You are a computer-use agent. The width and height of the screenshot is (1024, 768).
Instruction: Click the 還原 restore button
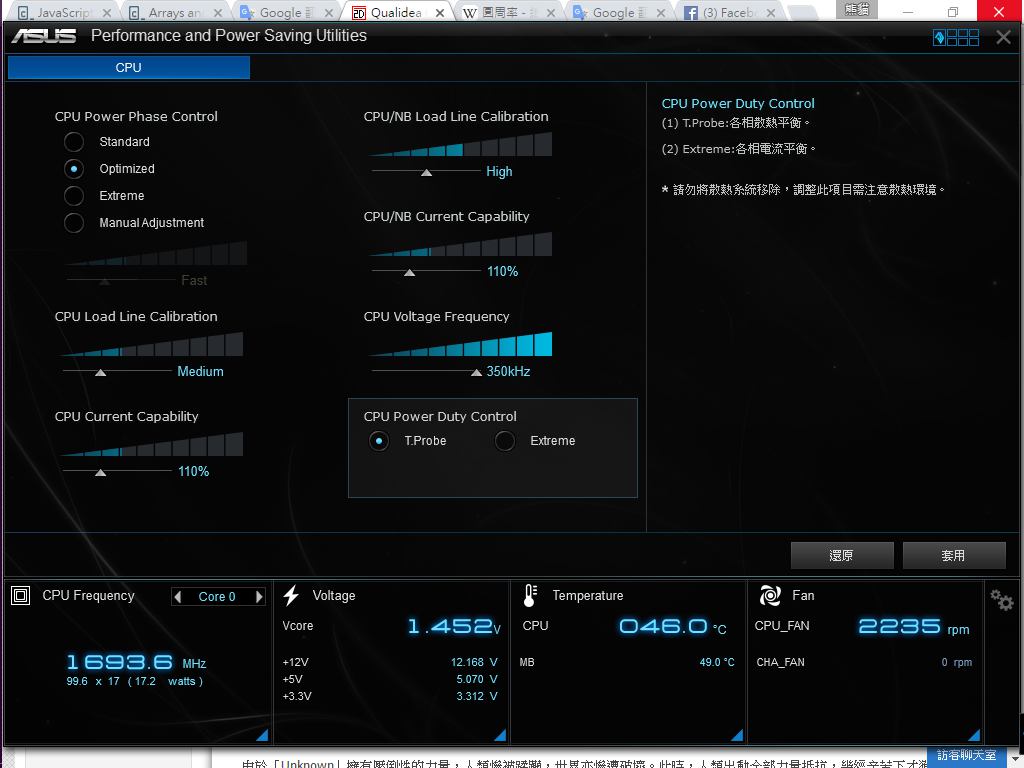pyautogui.click(x=842, y=555)
